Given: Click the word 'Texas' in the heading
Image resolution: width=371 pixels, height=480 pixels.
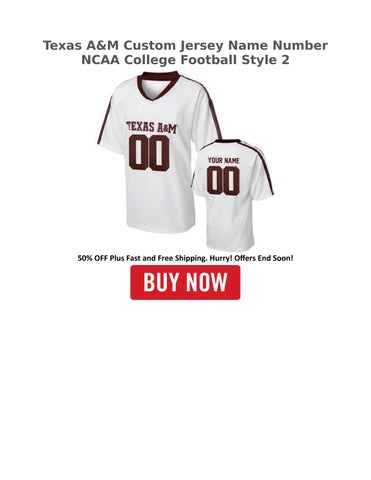Looking at the screenshot, I should pyautogui.click(x=59, y=46).
